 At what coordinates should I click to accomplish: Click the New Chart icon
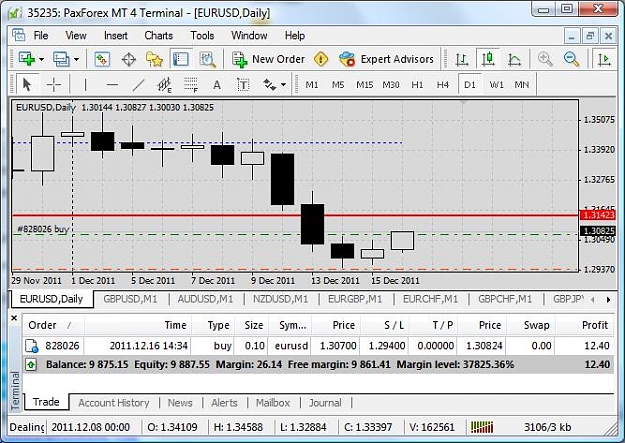(27, 59)
